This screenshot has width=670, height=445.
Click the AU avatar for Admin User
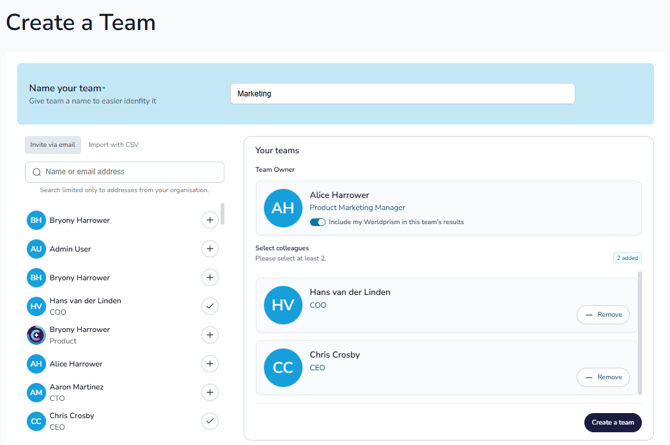pos(36,249)
